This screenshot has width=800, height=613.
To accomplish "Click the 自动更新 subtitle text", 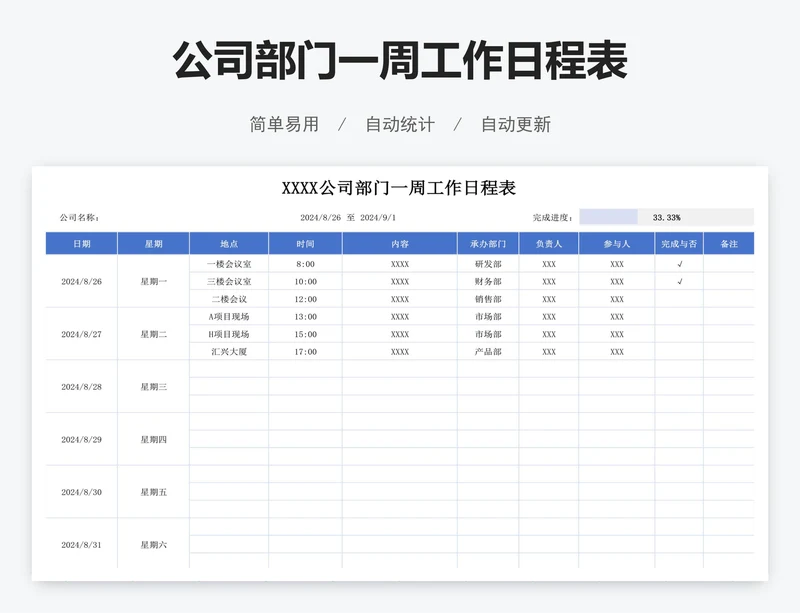I will (x=516, y=124).
